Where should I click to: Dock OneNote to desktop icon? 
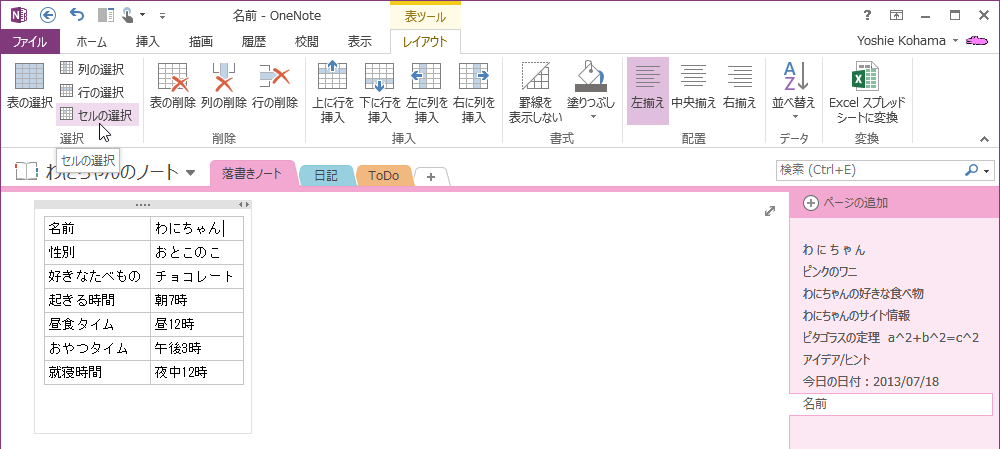(x=105, y=15)
